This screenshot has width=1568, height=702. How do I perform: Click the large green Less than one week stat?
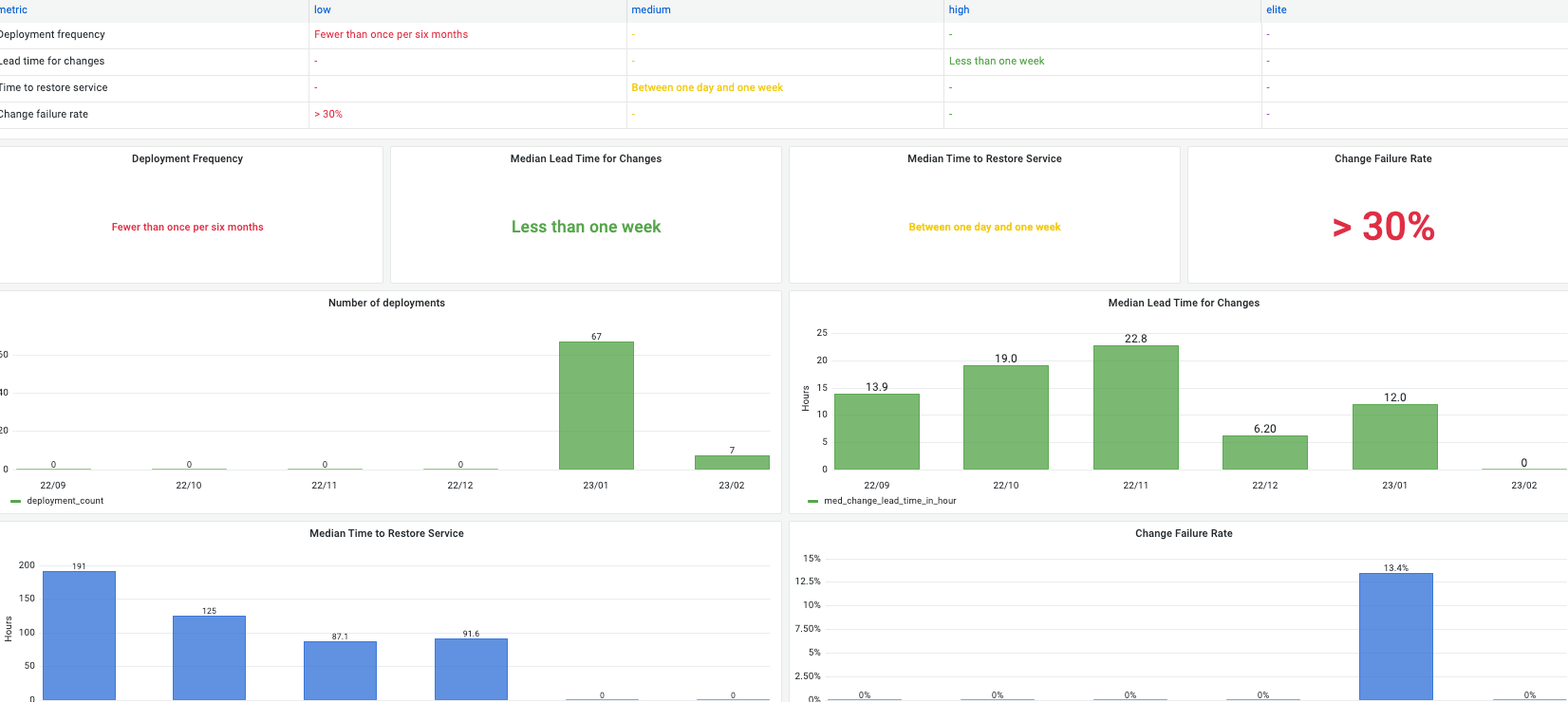(x=586, y=227)
